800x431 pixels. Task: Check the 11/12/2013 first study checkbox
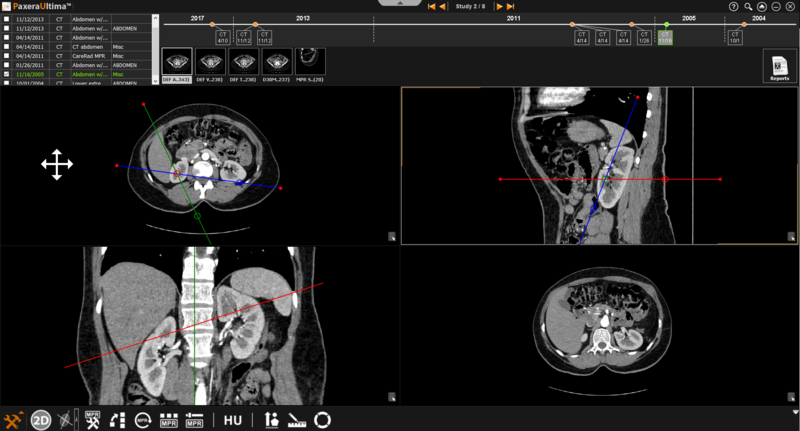coord(7,19)
